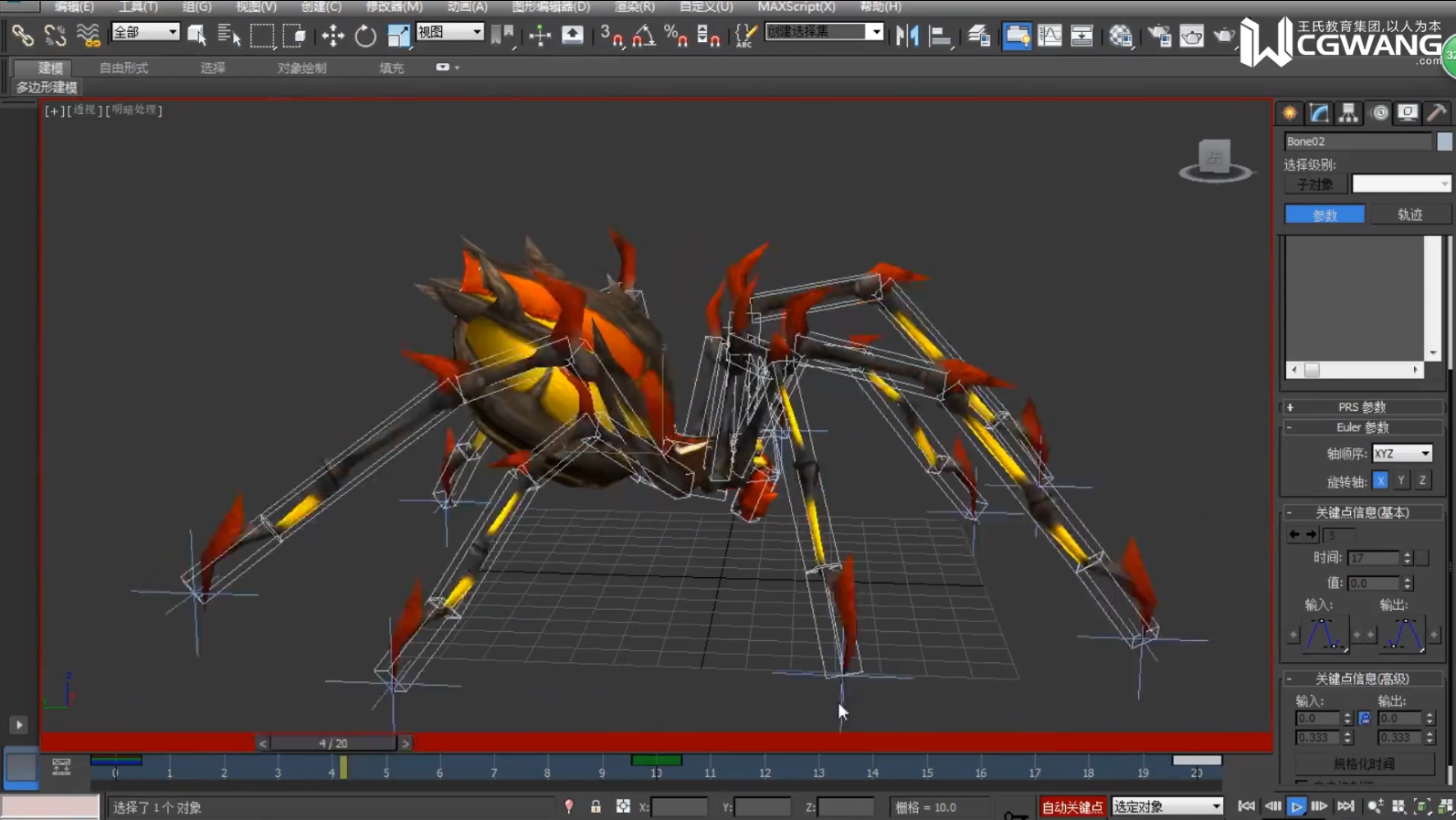Click the 子对象 button
The height and width of the screenshot is (820, 1456).
pos(1315,184)
